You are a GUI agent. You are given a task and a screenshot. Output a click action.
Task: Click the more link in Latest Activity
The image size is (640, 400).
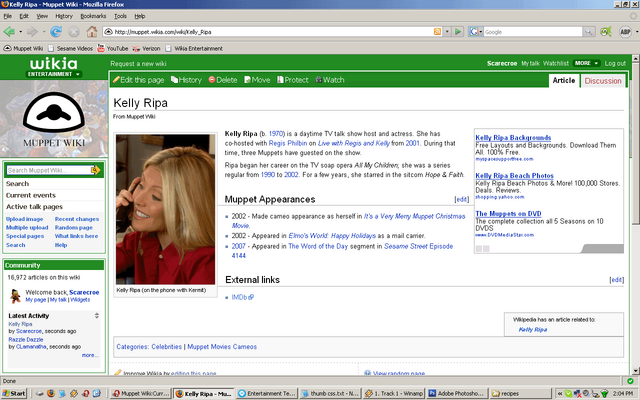coord(90,355)
